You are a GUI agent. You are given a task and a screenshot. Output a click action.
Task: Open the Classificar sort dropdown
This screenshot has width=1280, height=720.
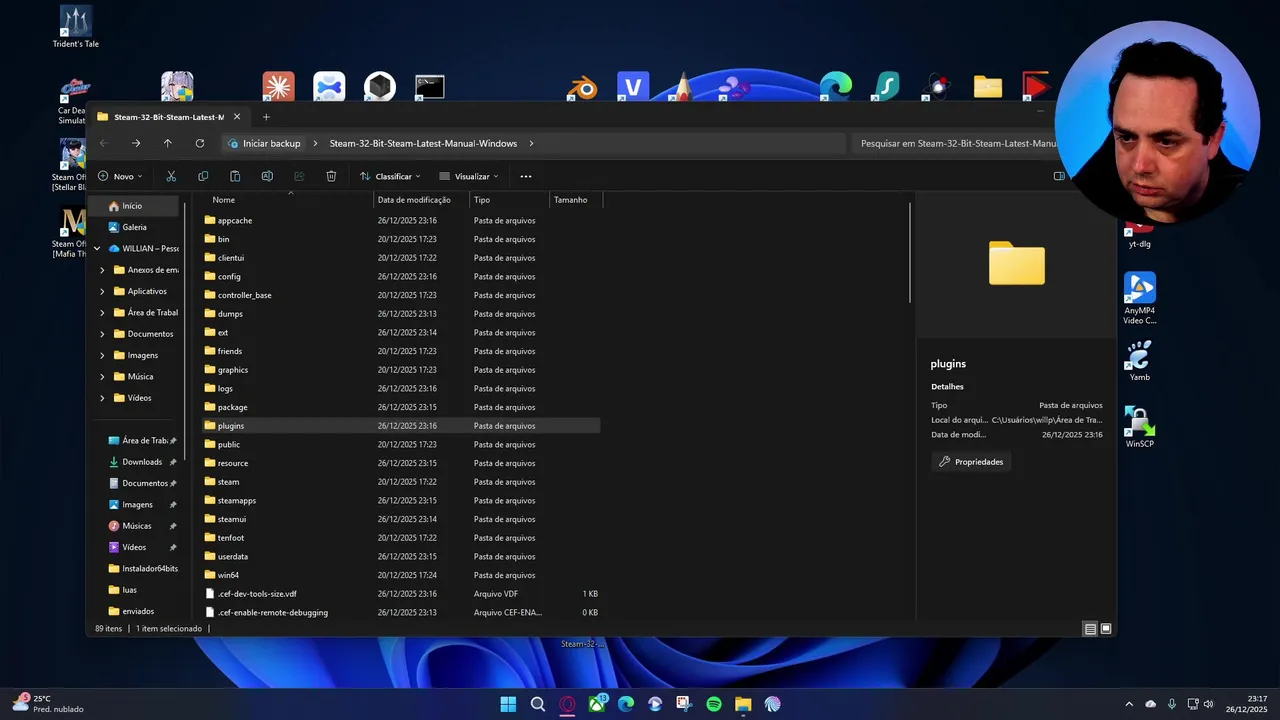[390, 176]
